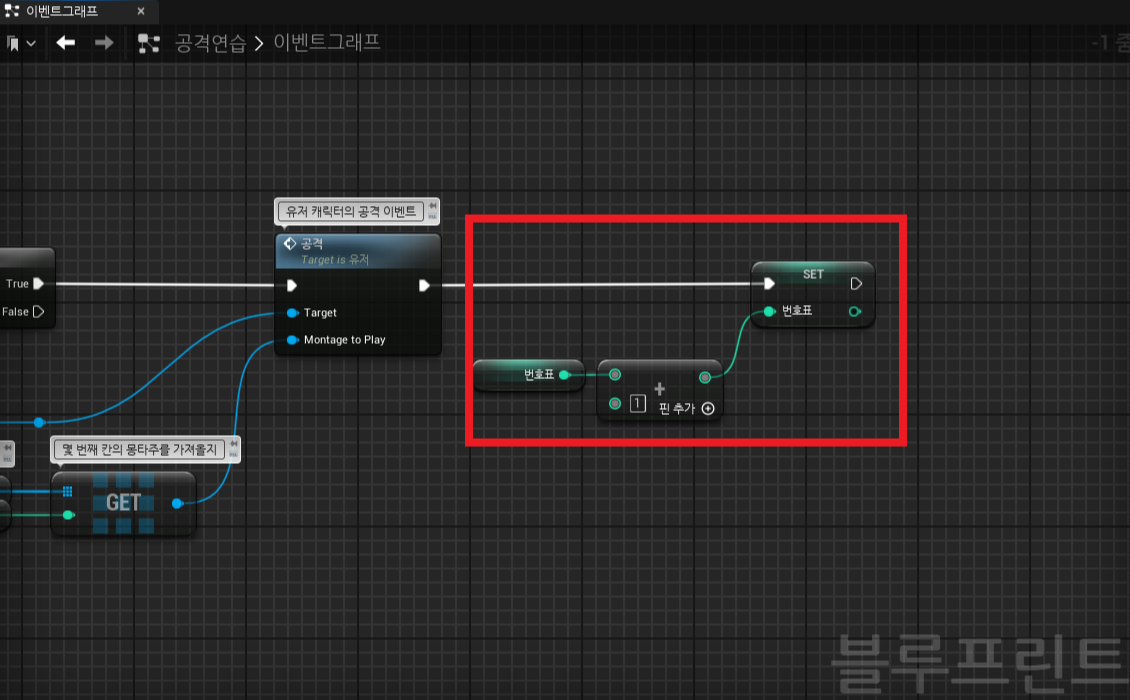Select the 공격 node header
This screenshot has height=700, width=1130.
[357, 251]
